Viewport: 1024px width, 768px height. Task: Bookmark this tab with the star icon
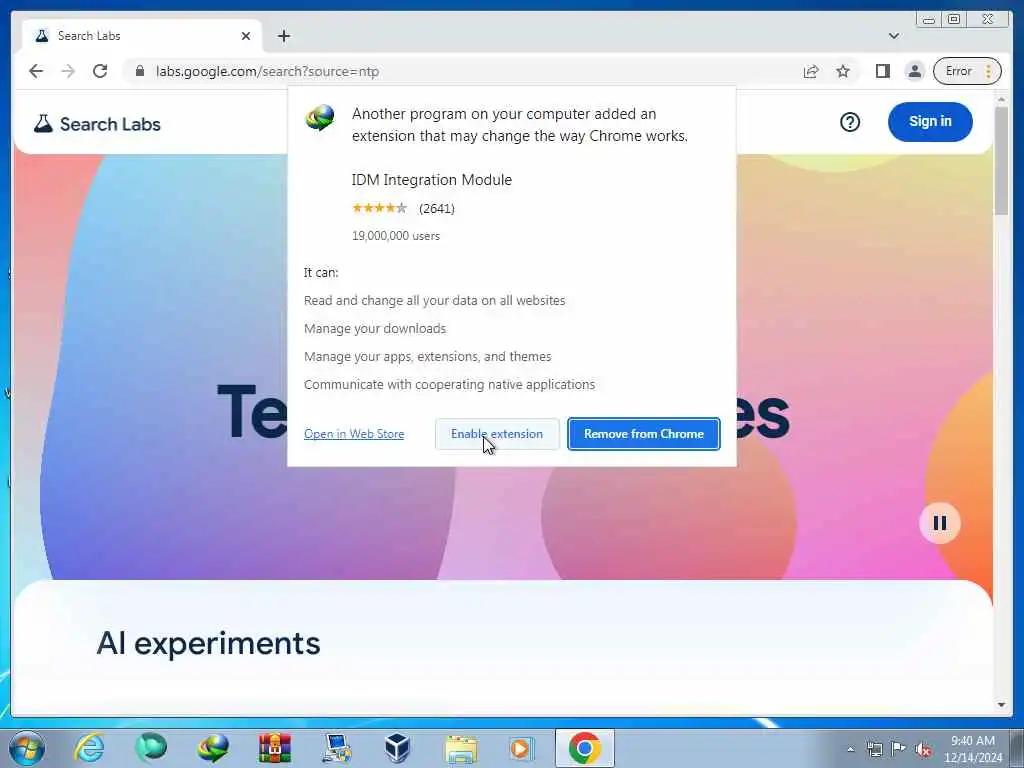point(843,71)
